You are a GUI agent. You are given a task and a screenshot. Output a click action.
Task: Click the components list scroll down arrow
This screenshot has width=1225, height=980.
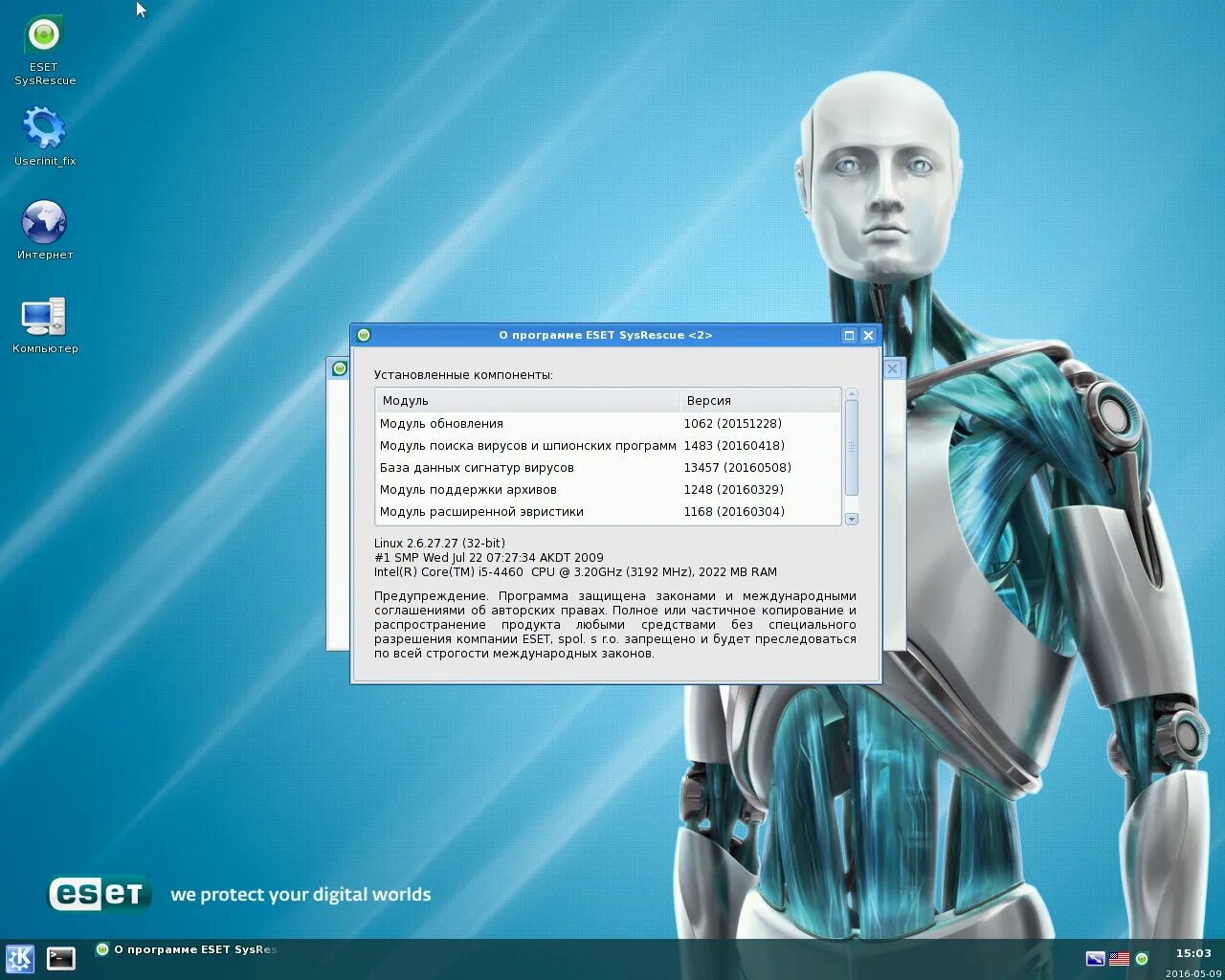point(852,519)
